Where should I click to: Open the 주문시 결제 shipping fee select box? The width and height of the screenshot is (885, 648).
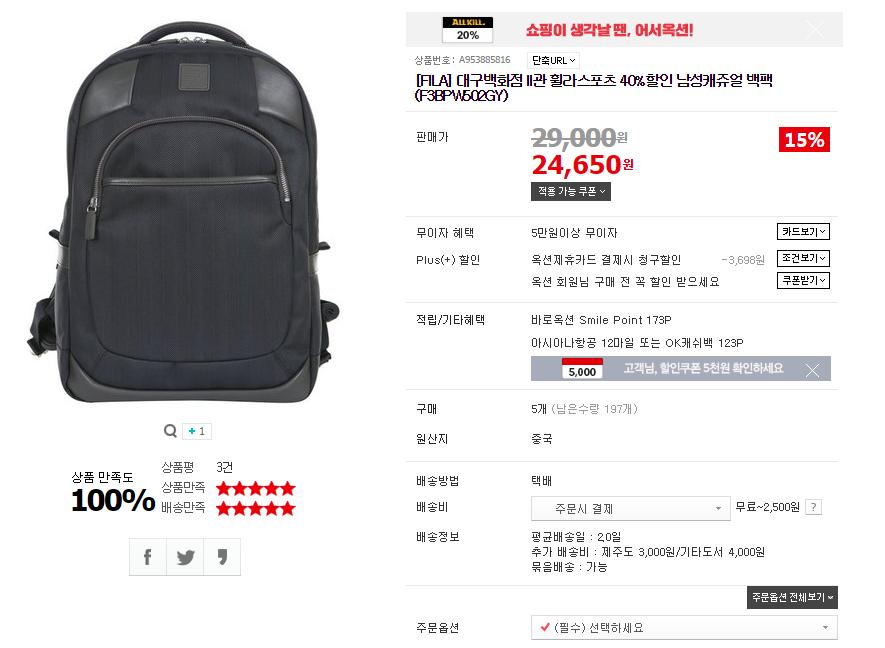click(630, 509)
